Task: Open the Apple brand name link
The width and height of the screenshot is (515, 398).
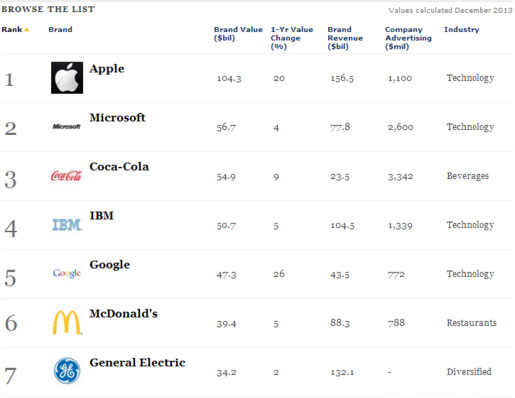Action: coord(107,69)
